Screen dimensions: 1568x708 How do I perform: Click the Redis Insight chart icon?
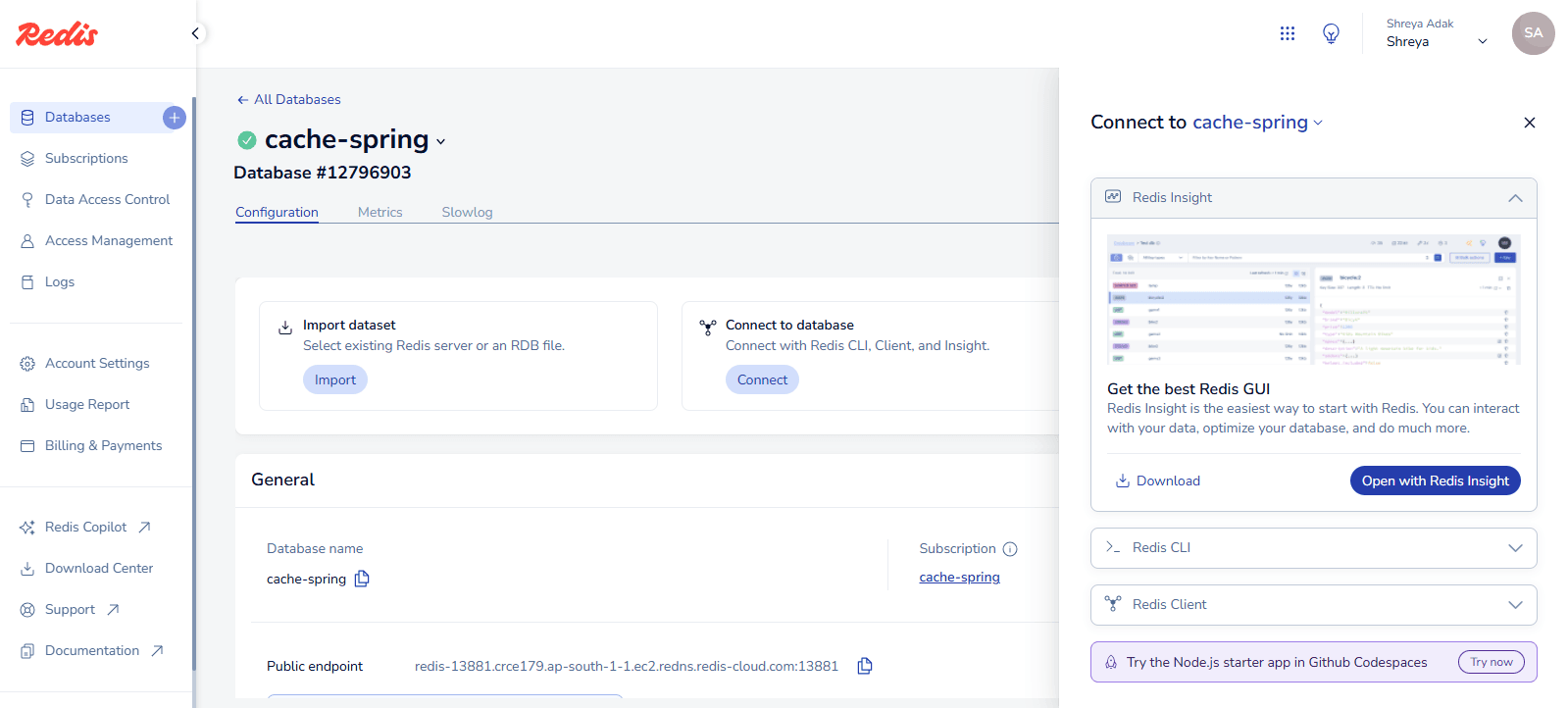click(x=1113, y=197)
